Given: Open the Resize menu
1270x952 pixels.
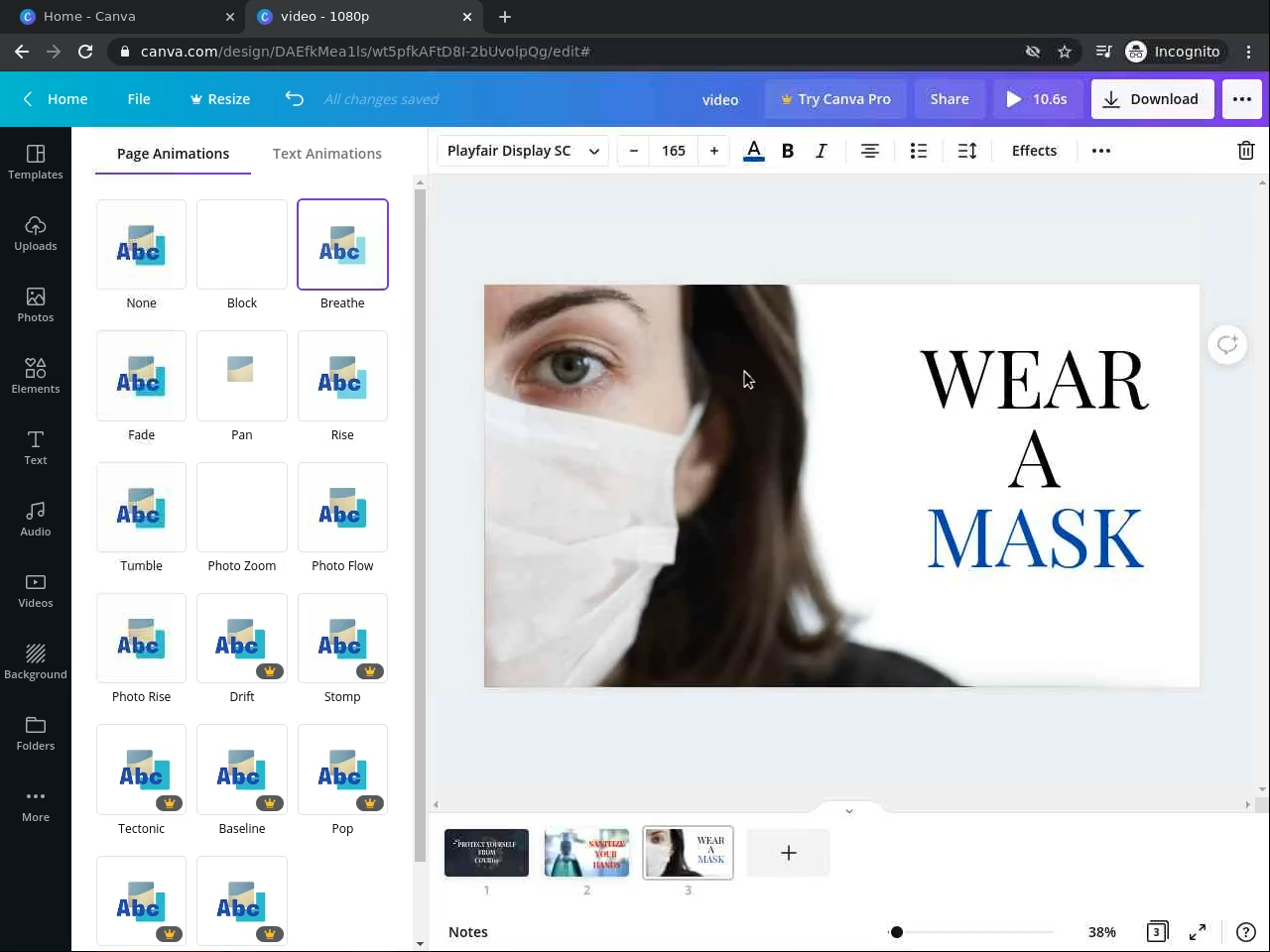Looking at the screenshot, I should point(220,99).
